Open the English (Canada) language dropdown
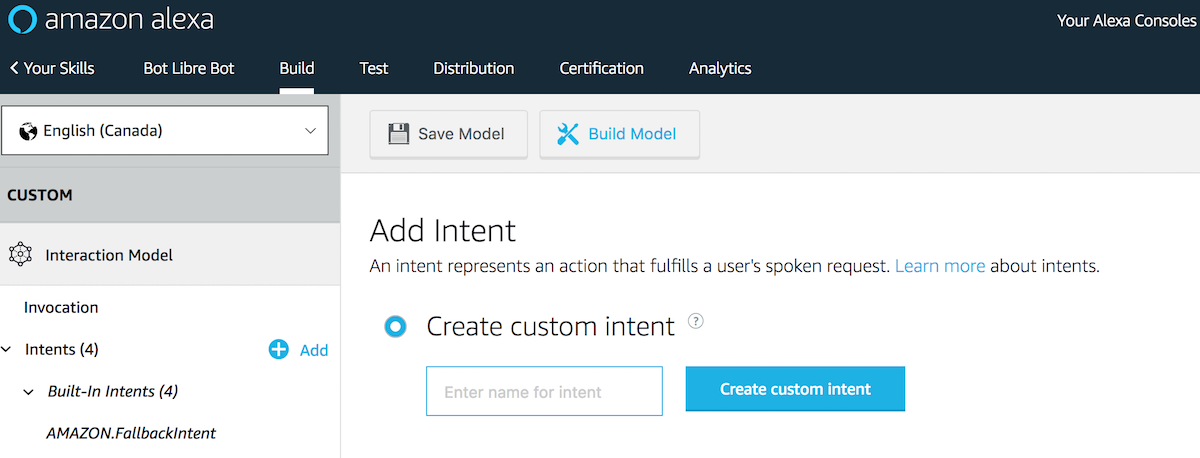This screenshot has width=1200, height=458. [x=165, y=131]
